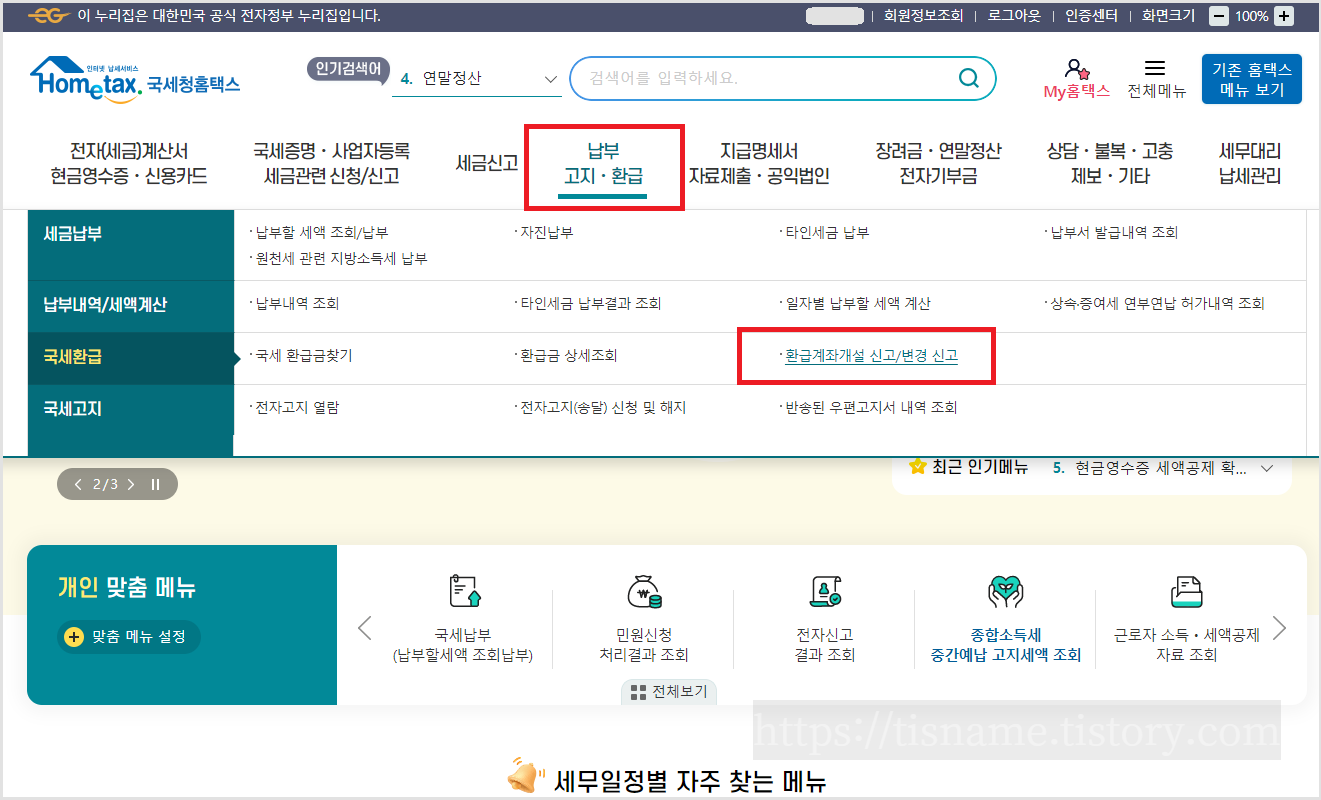This screenshot has width=1321, height=800.
Task: Open 전자(세금)계산서 현금영수증·신용카드 menu
Action: click(x=129, y=164)
